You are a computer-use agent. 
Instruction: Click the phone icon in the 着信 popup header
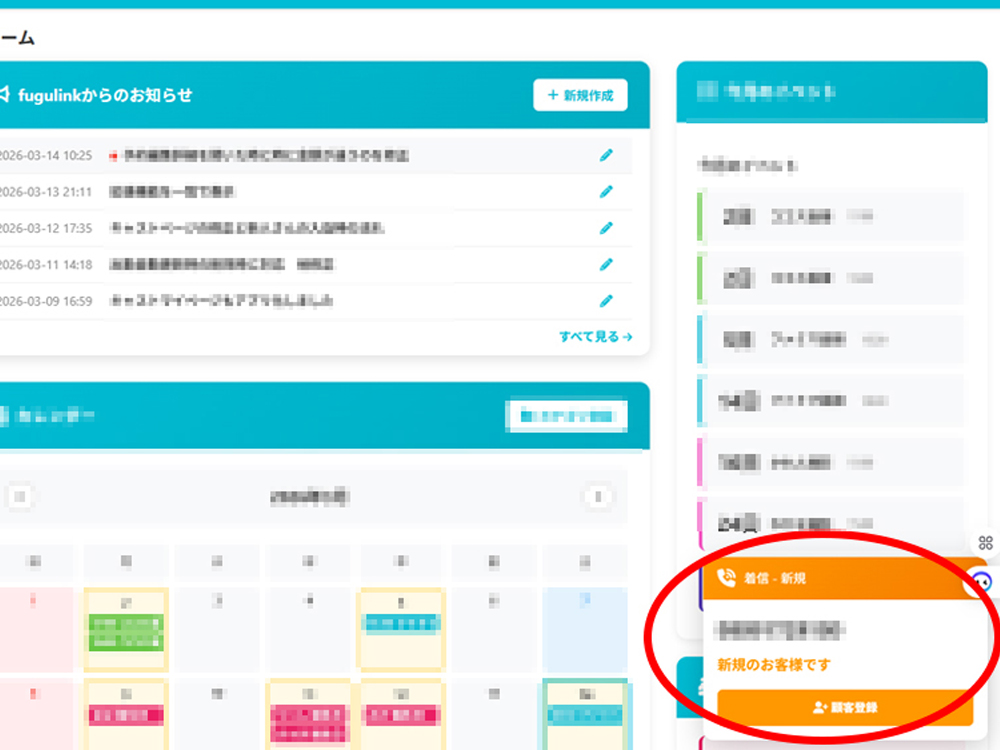pyautogui.click(x=727, y=578)
